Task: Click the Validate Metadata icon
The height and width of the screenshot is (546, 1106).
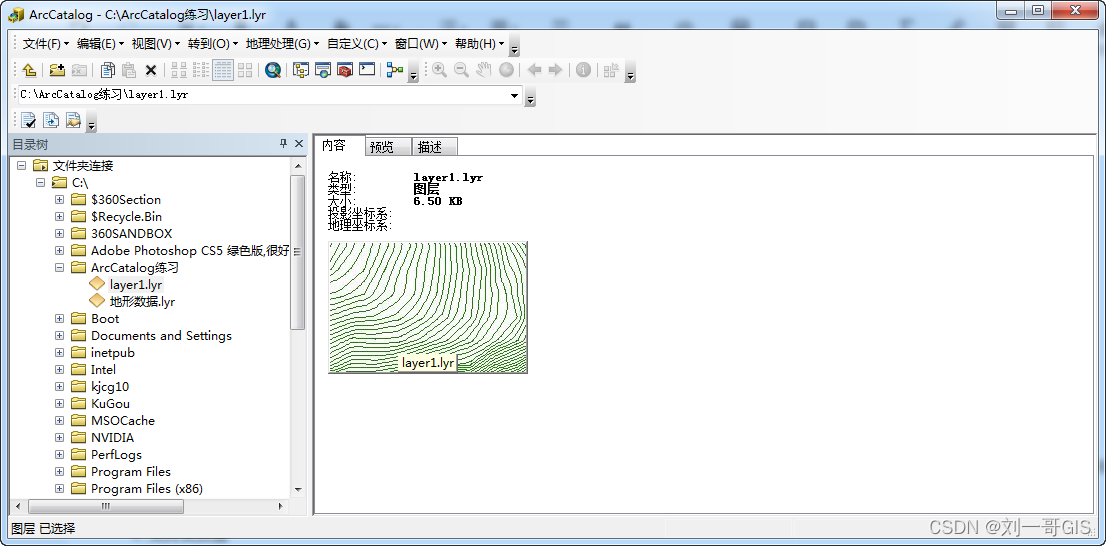Action: click(x=29, y=121)
